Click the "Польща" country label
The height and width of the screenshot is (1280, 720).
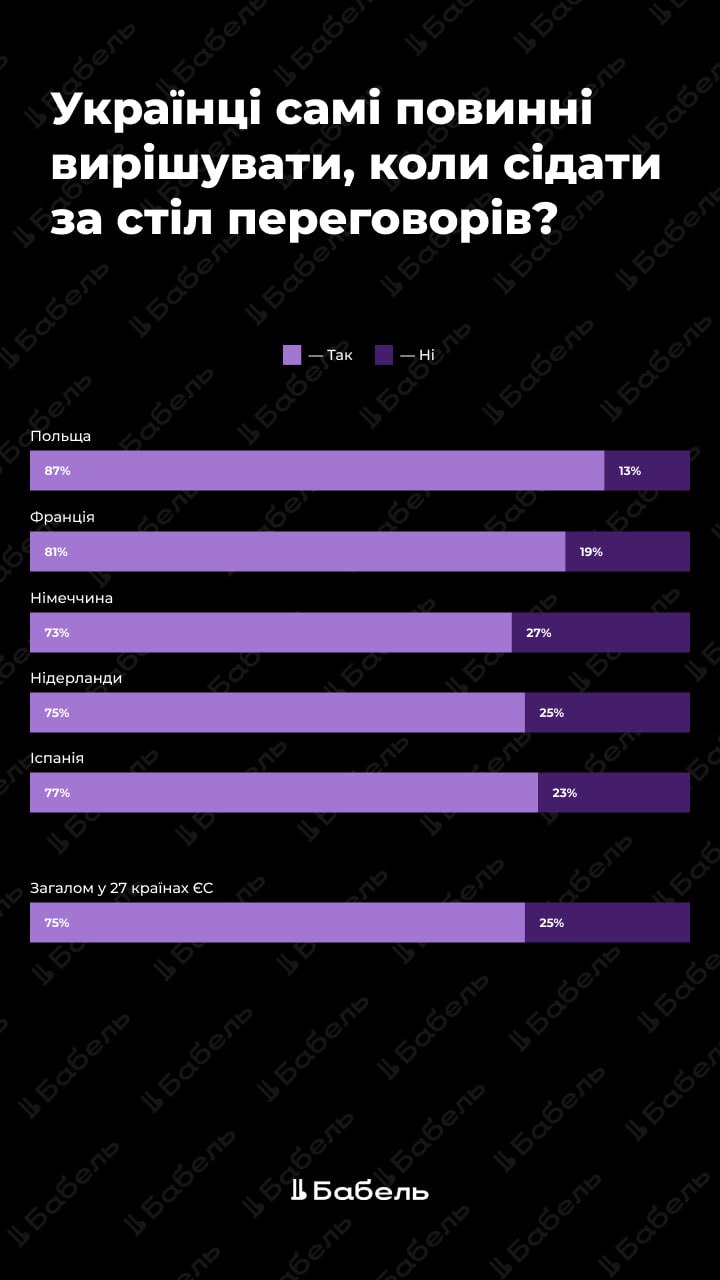tap(61, 436)
